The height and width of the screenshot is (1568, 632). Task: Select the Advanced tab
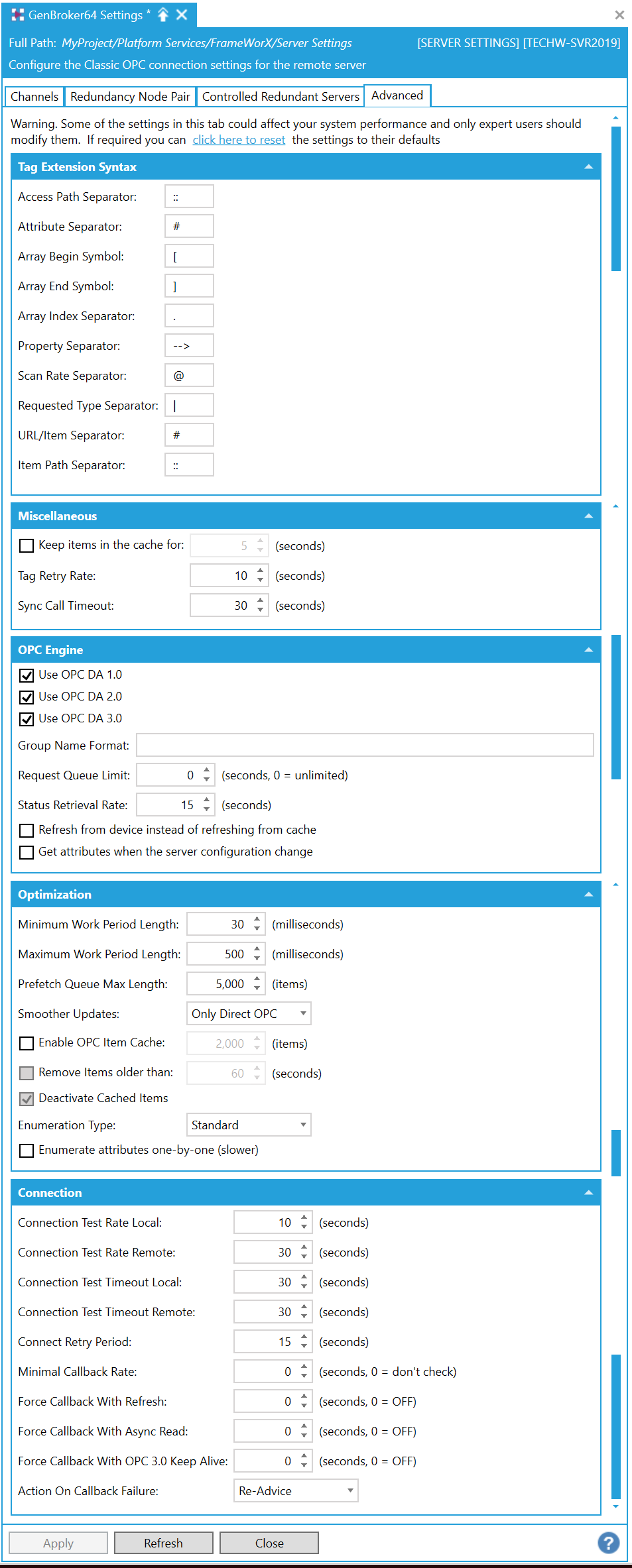(x=397, y=95)
